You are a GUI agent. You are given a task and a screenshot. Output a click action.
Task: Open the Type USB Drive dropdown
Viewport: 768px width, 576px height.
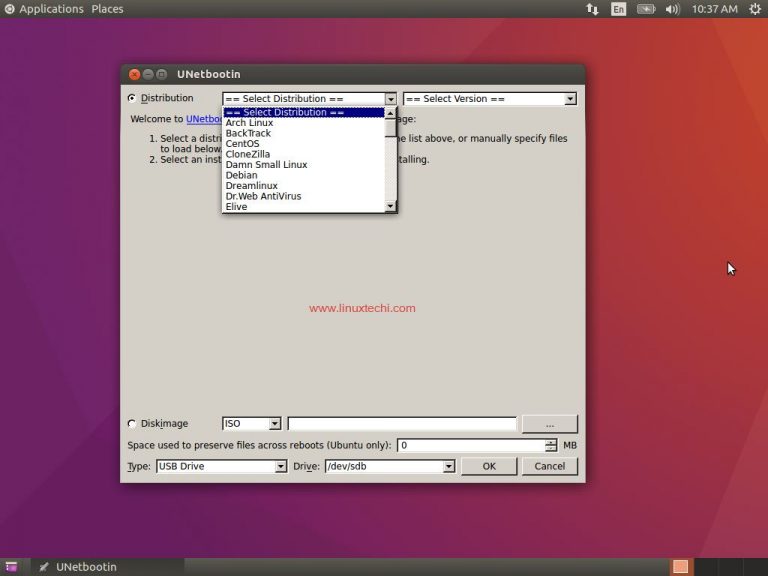(281, 466)
